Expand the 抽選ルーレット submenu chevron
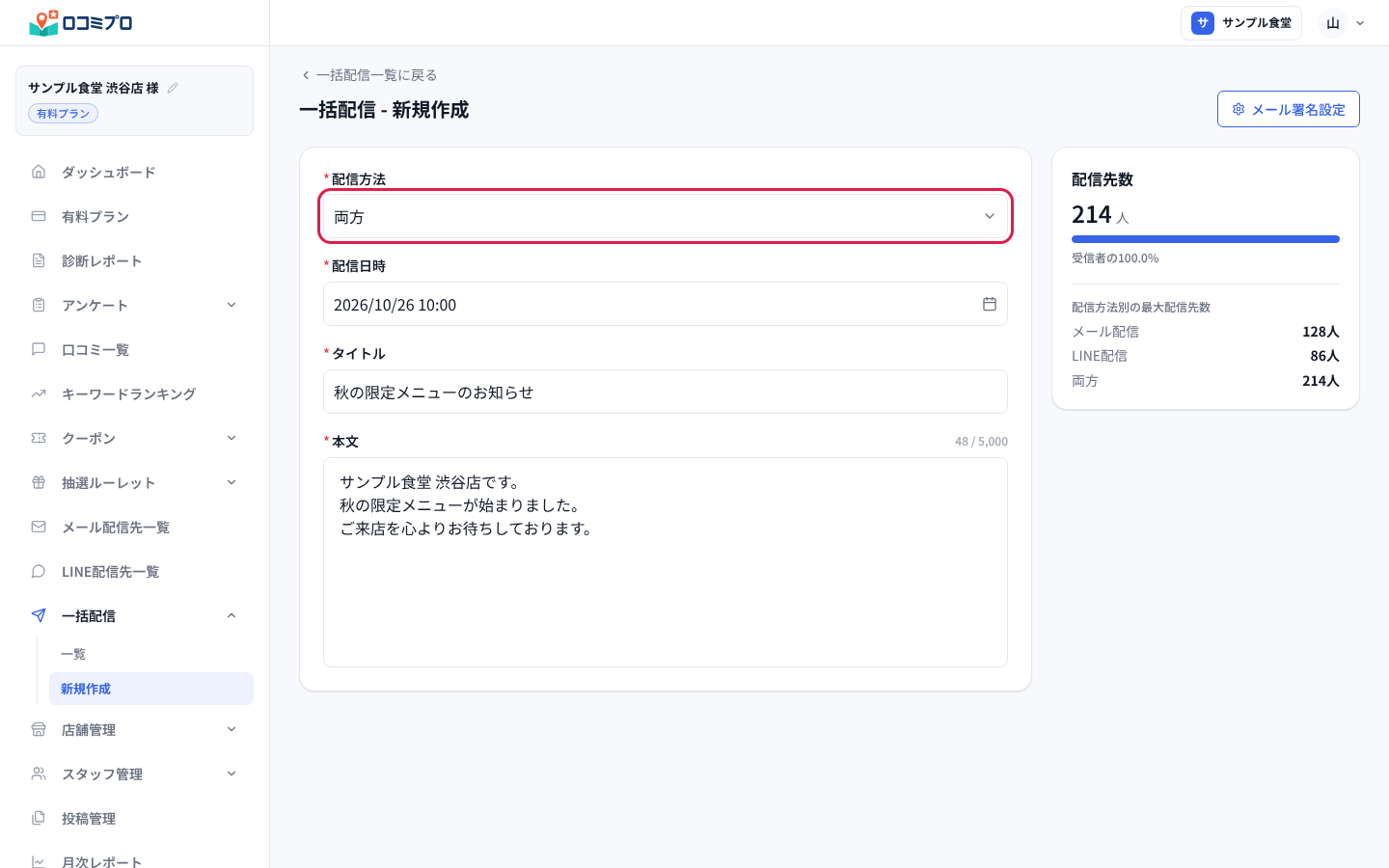This screenshot has width=1389, height=868. pyautogui.click(x=231, y=482)
